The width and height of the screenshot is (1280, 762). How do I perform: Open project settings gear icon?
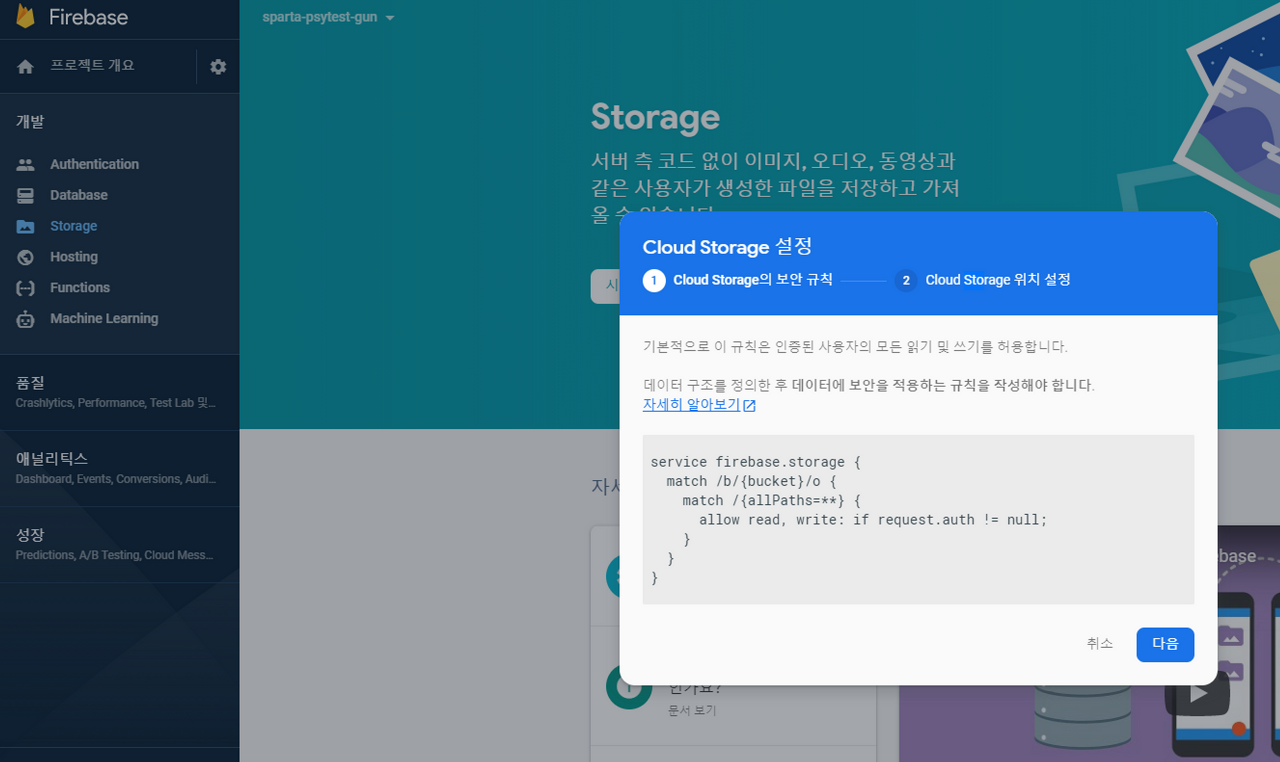[218, 66]
